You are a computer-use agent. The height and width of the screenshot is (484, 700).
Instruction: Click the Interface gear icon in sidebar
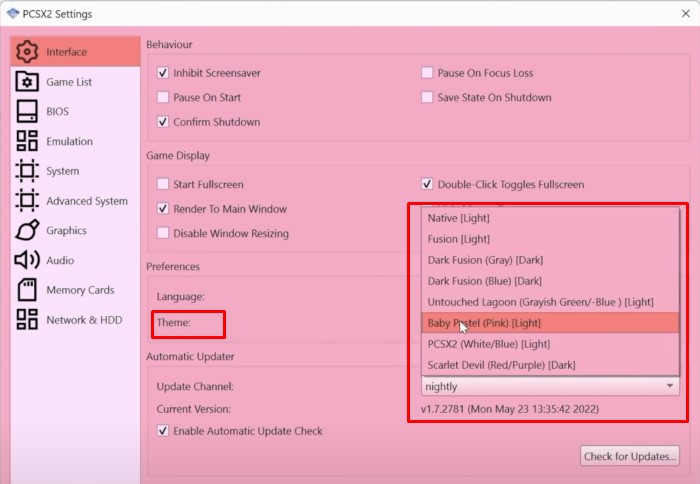click(x=27, y=52)
